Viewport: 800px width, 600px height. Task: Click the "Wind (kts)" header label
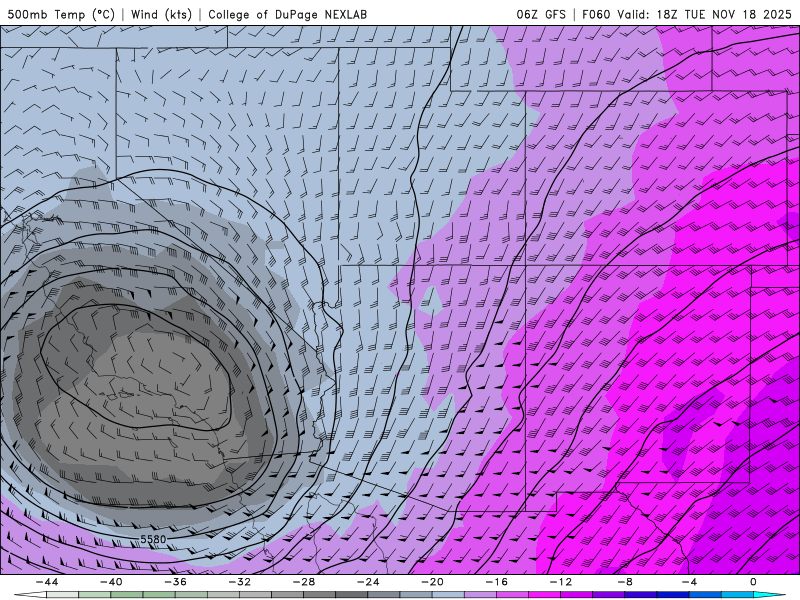coord(161,14)
